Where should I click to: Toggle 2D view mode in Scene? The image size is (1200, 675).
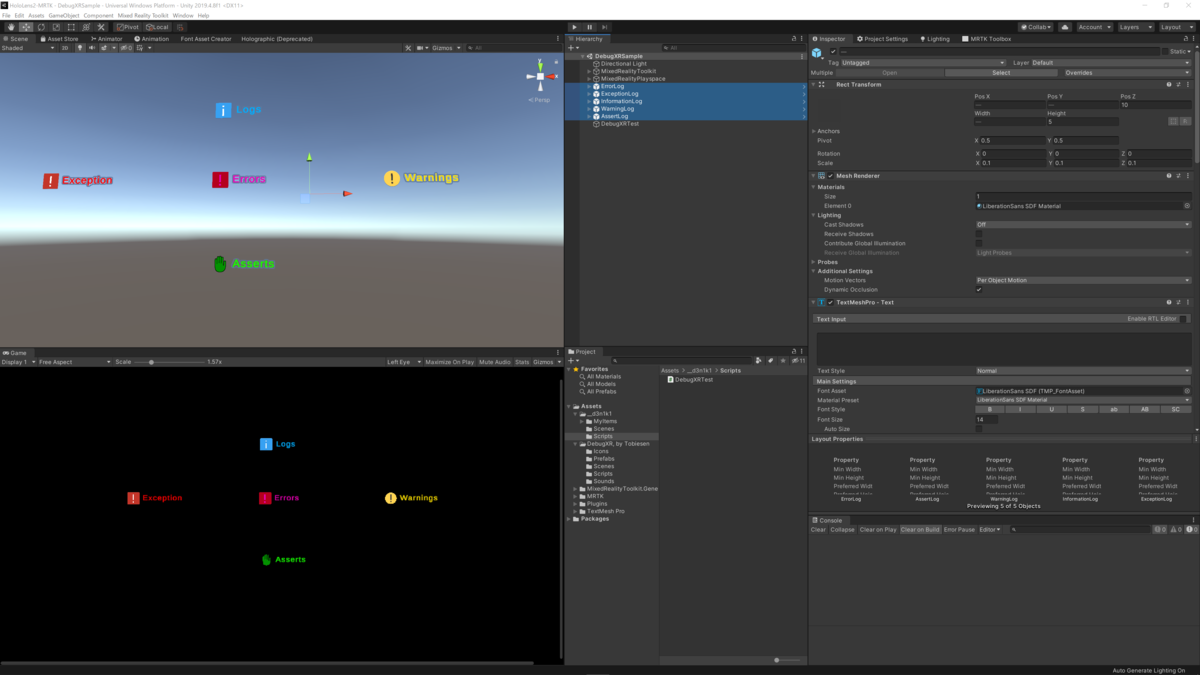(65, 47)
